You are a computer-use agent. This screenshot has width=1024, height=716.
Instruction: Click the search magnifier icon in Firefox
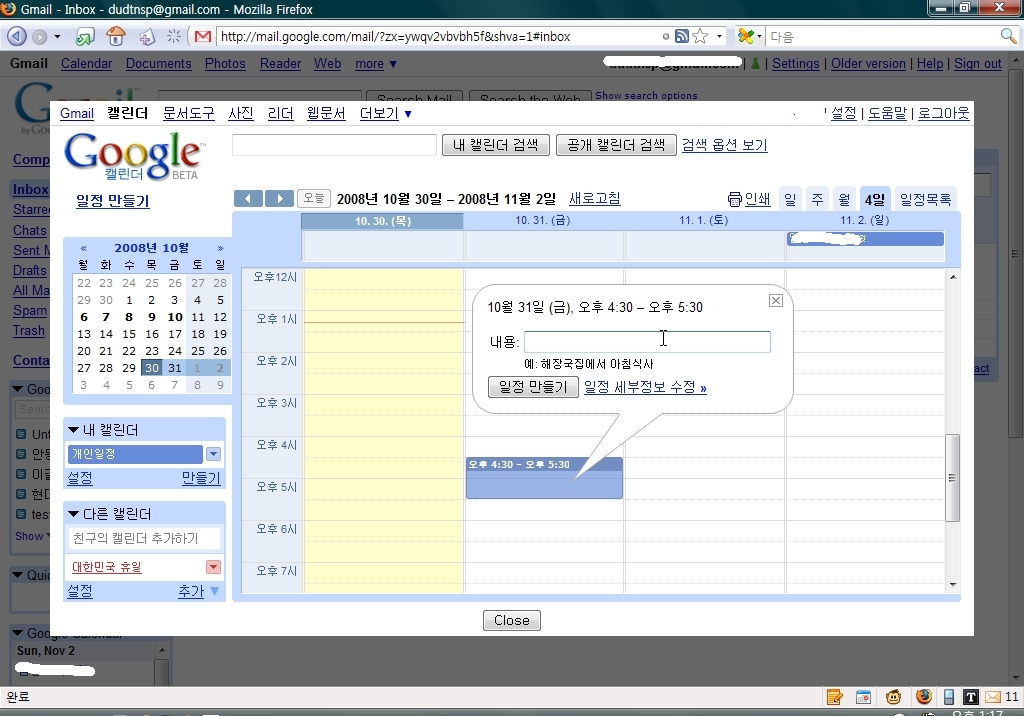1008,37
